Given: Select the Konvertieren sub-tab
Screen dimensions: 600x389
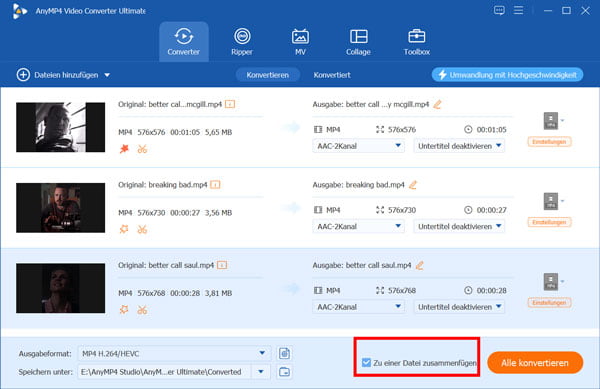Looking at the screenshot, I should pyautogui.click(x=267, y=75).
